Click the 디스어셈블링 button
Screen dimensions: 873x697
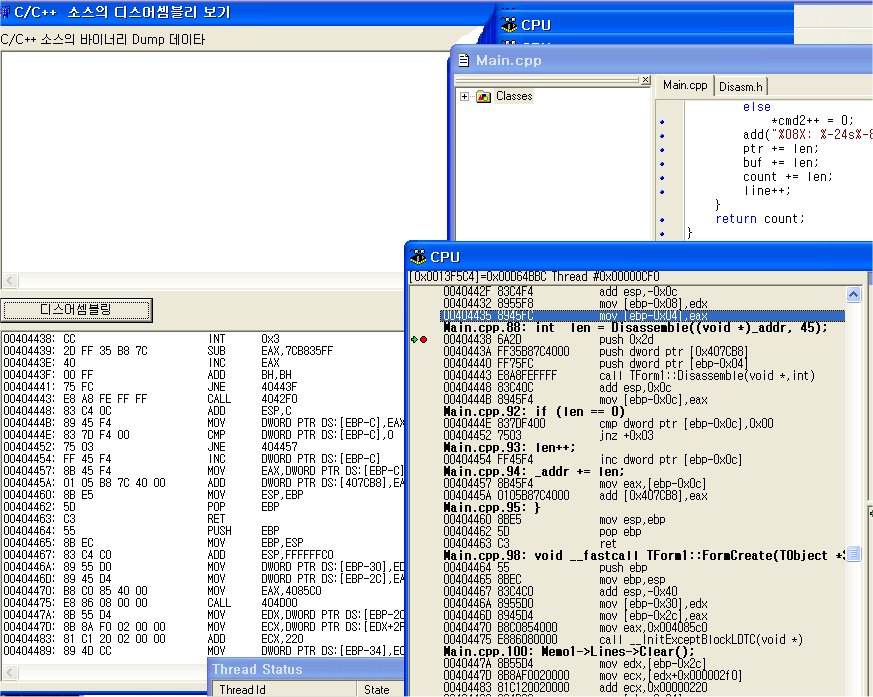click(x=76, y=310)
